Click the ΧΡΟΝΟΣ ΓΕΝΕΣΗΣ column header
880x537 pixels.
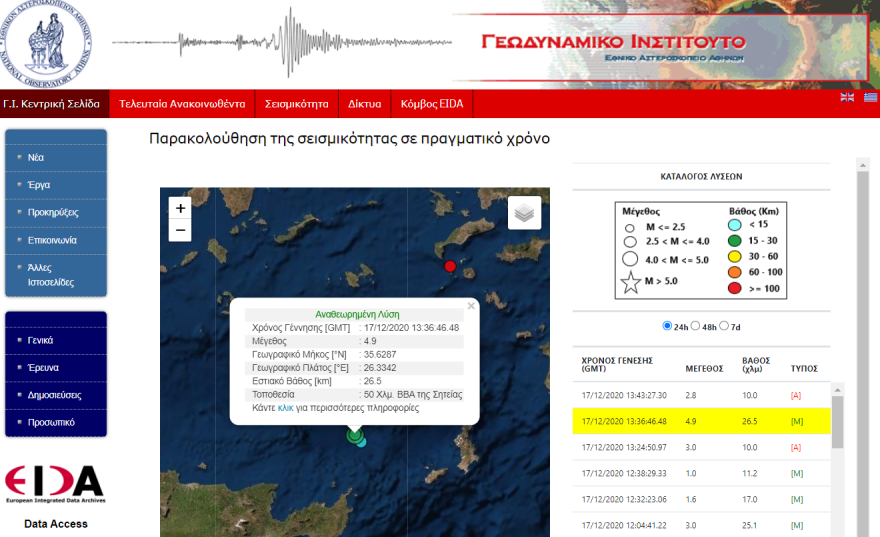tap(617, 364)
